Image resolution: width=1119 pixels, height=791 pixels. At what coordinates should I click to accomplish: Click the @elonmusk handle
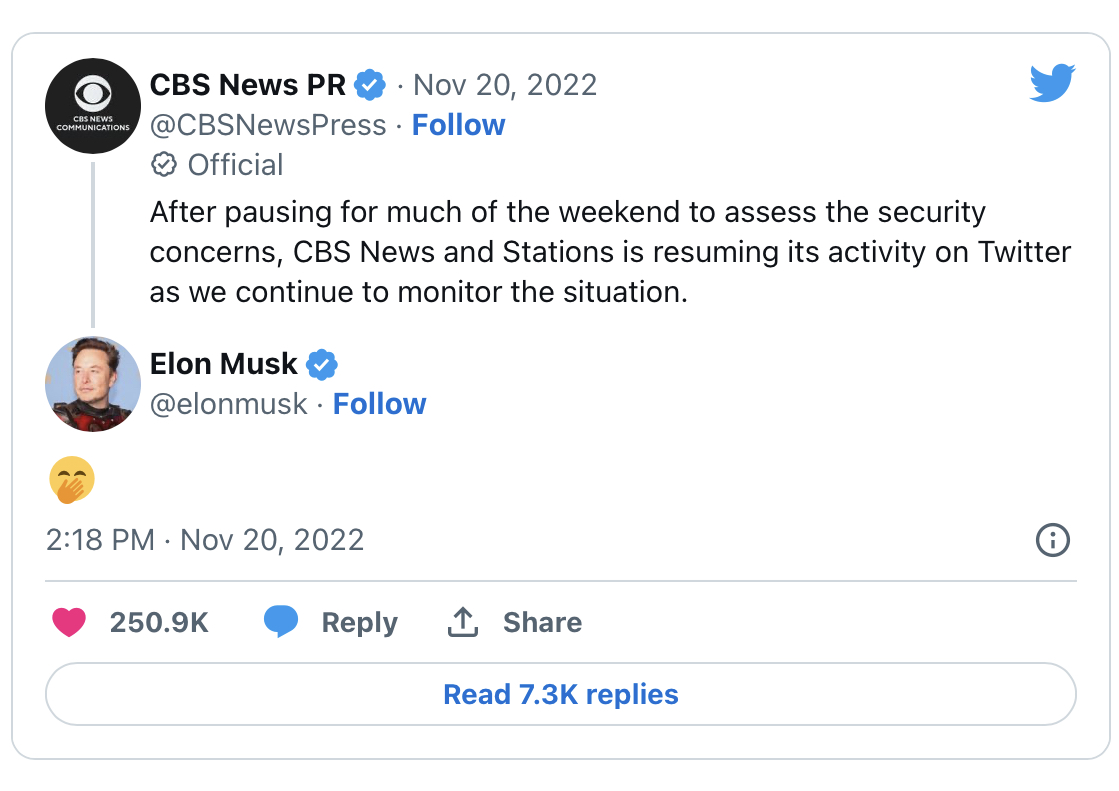click(228, 404)
